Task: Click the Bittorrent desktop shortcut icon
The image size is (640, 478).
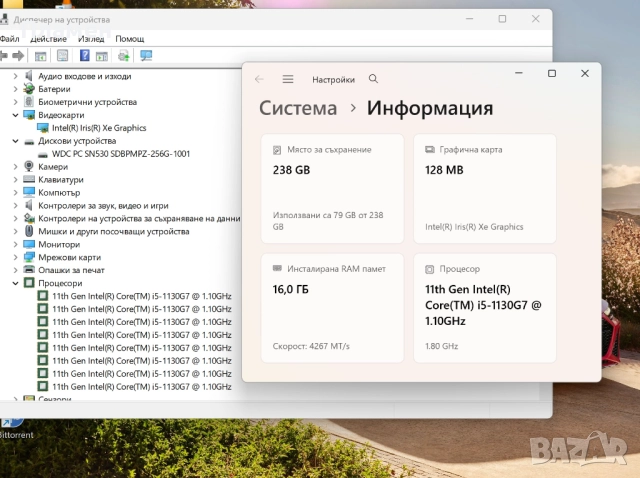Action: [11, 422]
